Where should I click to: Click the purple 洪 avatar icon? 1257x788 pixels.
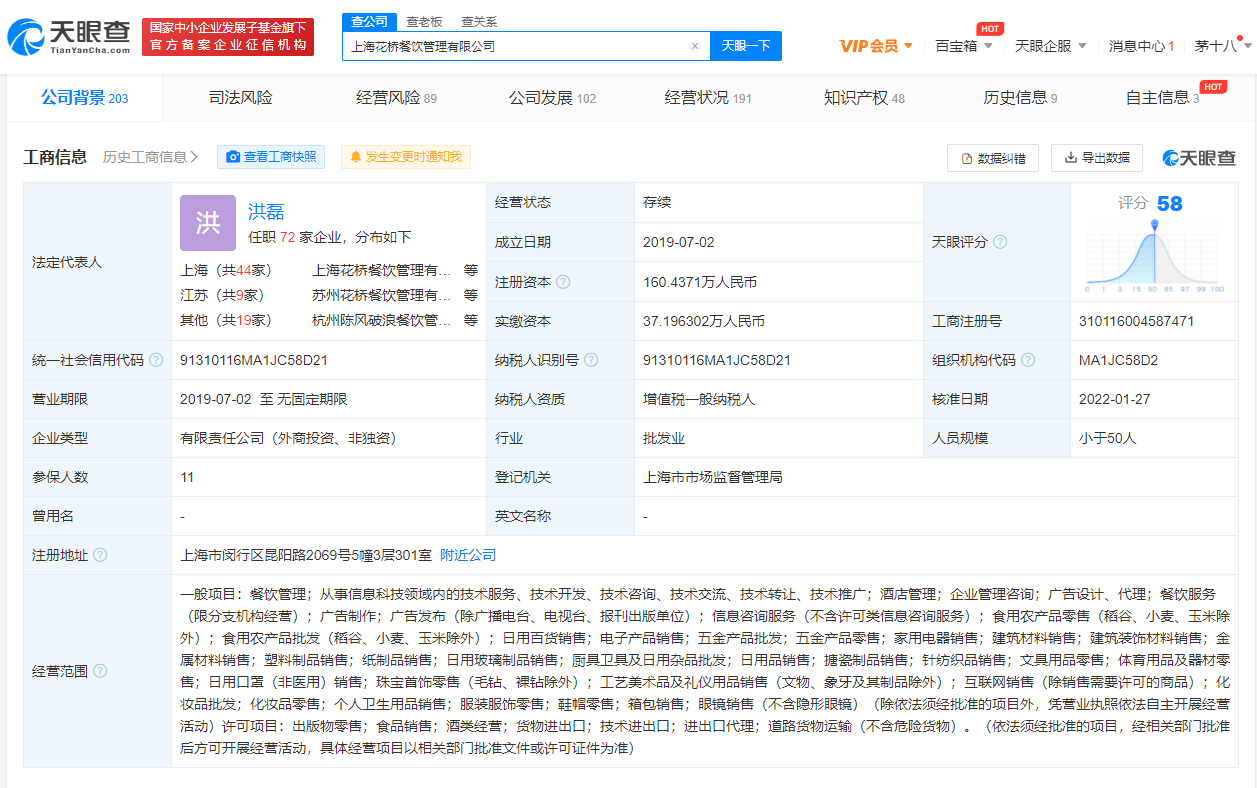pos(208,223)
